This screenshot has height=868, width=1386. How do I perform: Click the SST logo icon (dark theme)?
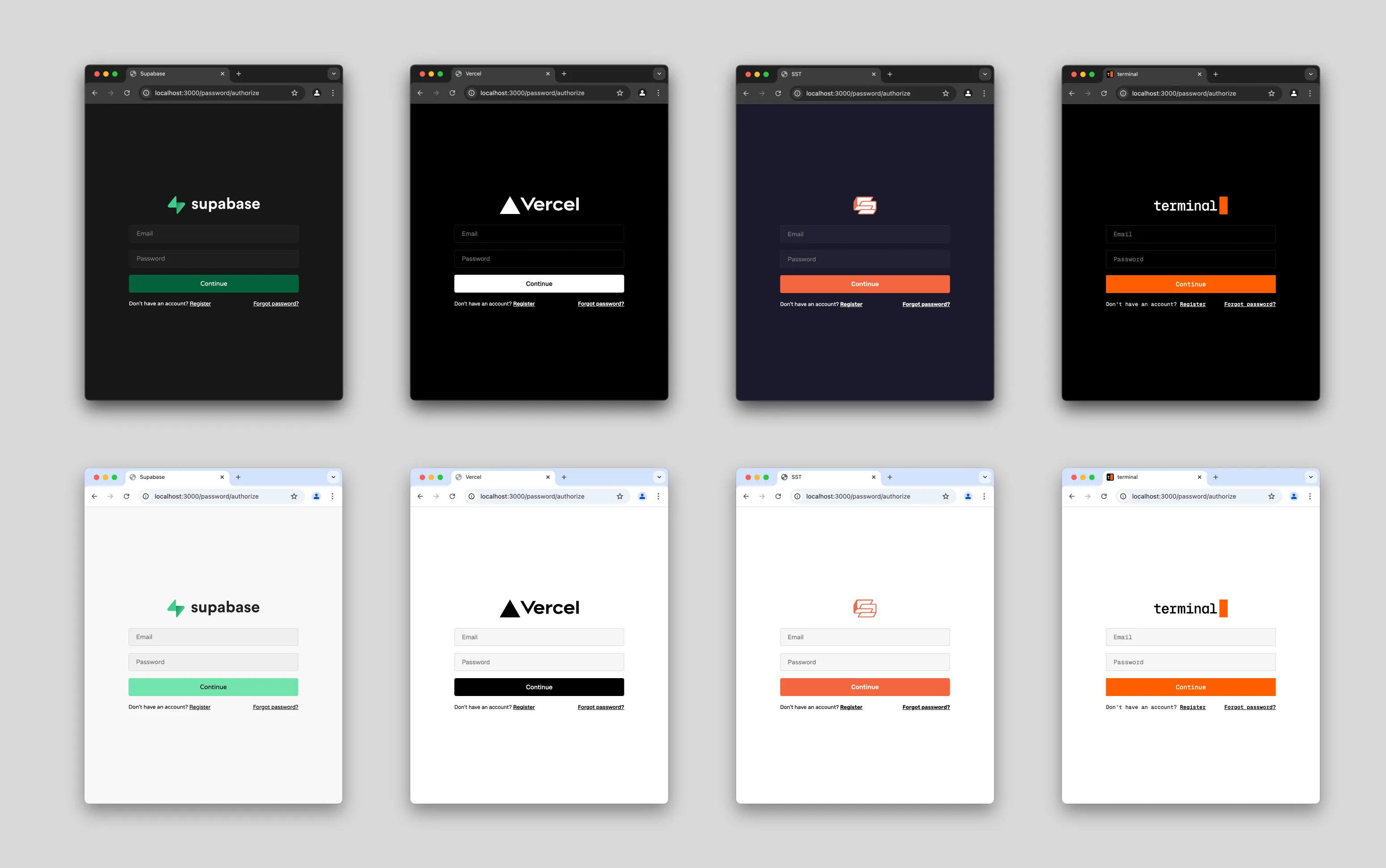[x=865, y=205]
